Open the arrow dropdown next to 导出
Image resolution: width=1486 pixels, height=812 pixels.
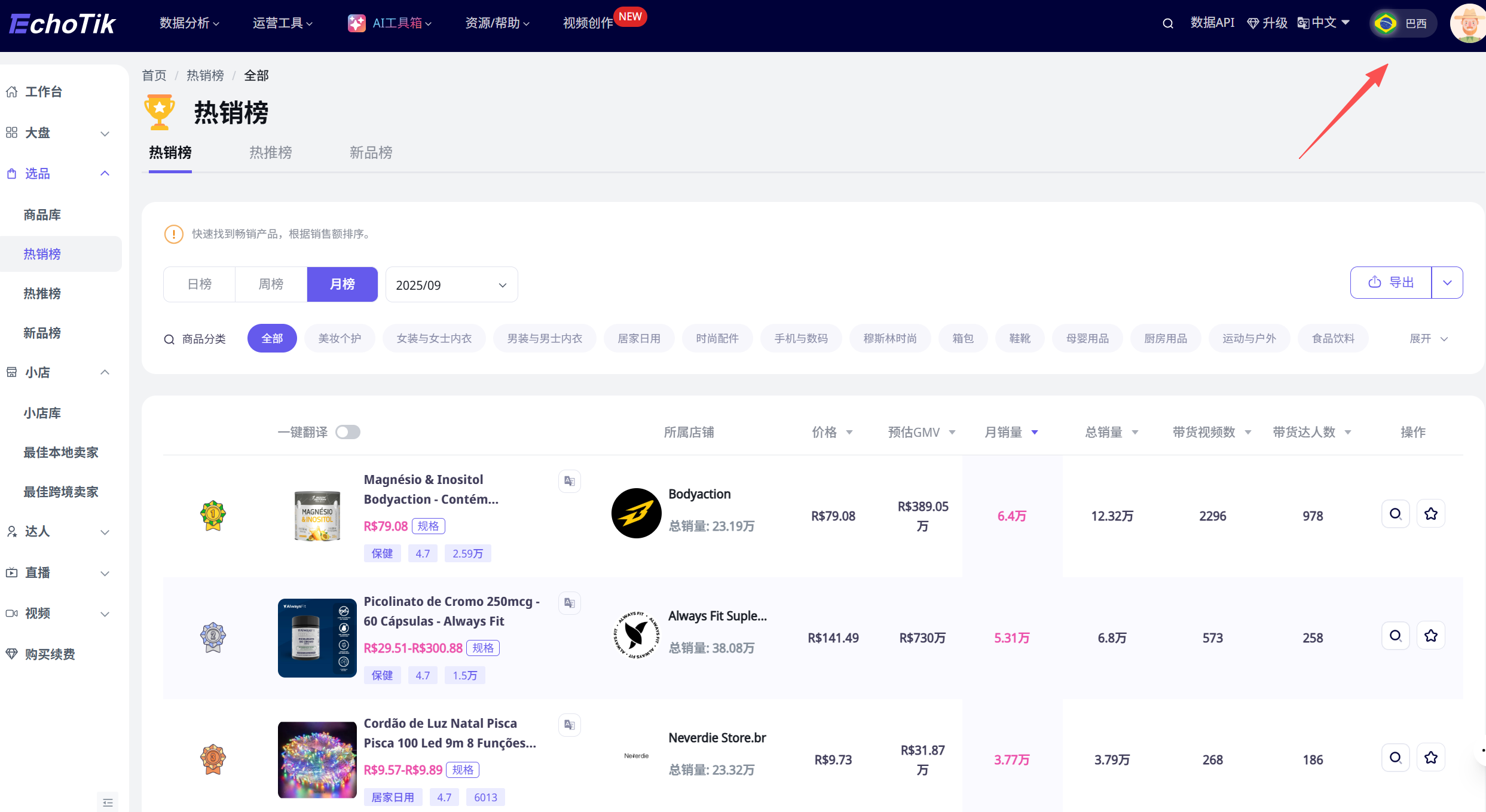[1447, 283]
